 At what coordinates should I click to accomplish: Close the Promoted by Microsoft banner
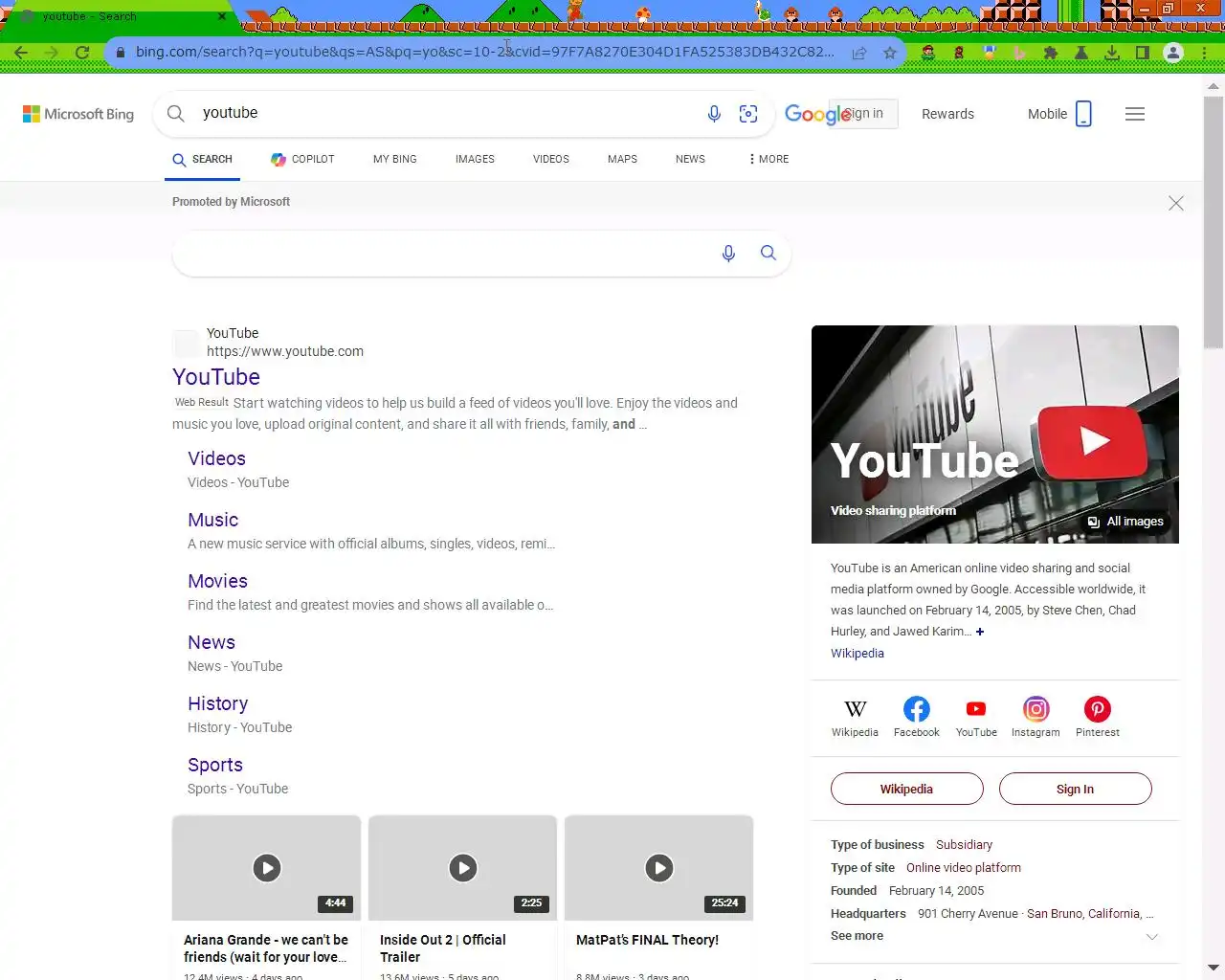pos(1176,203)
